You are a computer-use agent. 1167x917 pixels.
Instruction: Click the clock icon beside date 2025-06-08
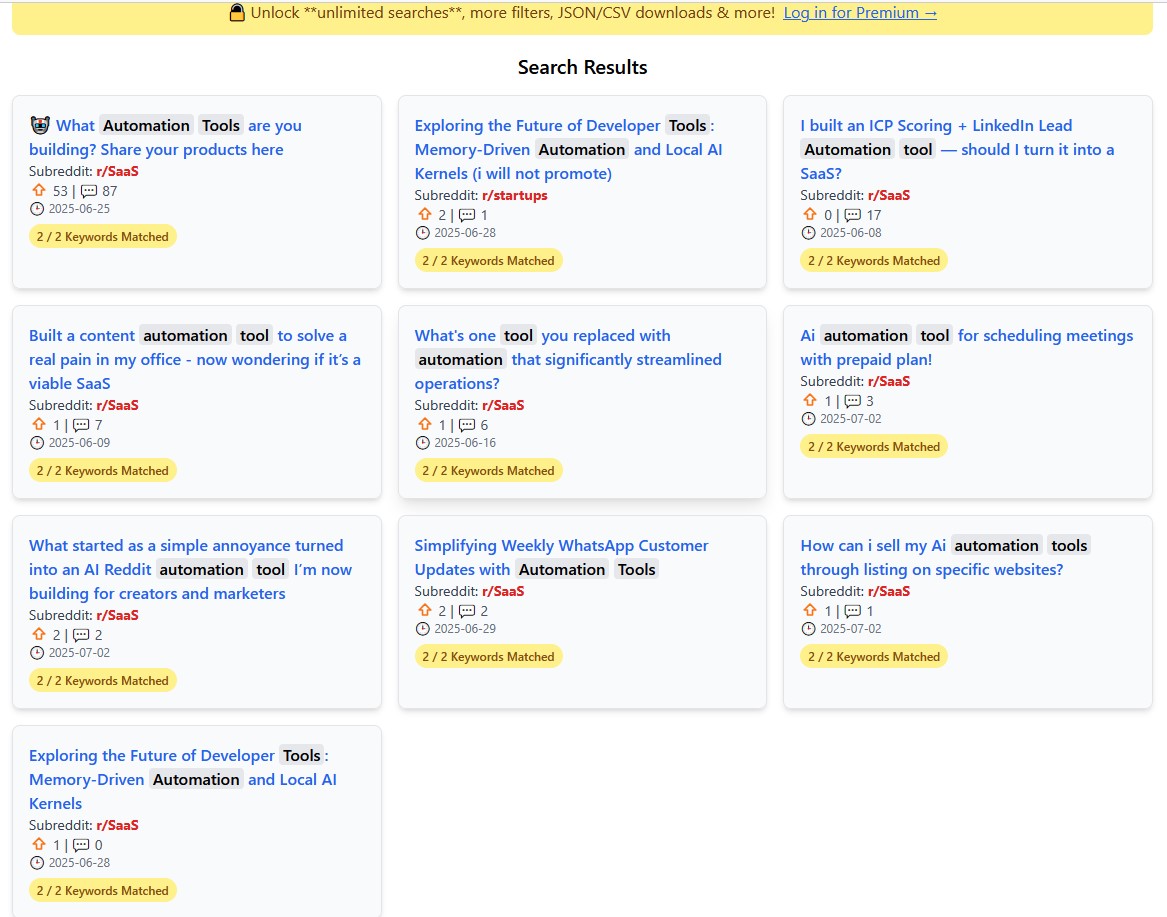click(x=809, y=233)
